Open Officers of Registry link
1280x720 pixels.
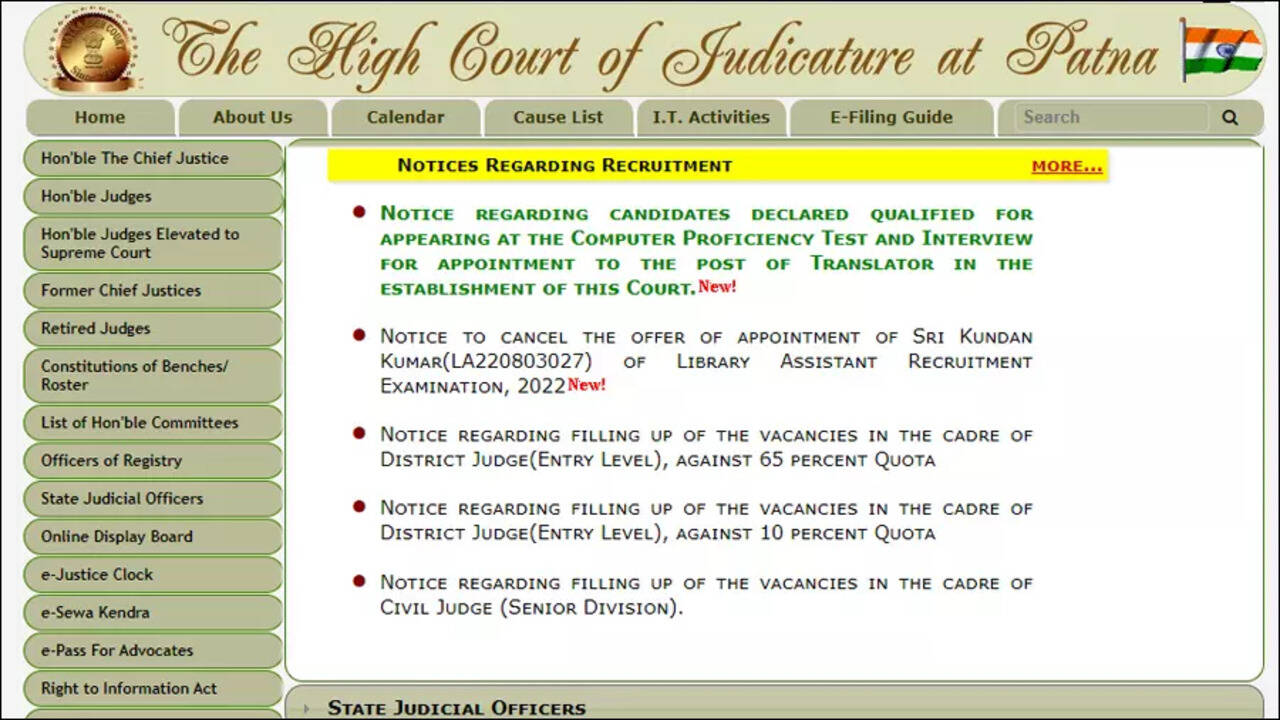click(153, 460)
